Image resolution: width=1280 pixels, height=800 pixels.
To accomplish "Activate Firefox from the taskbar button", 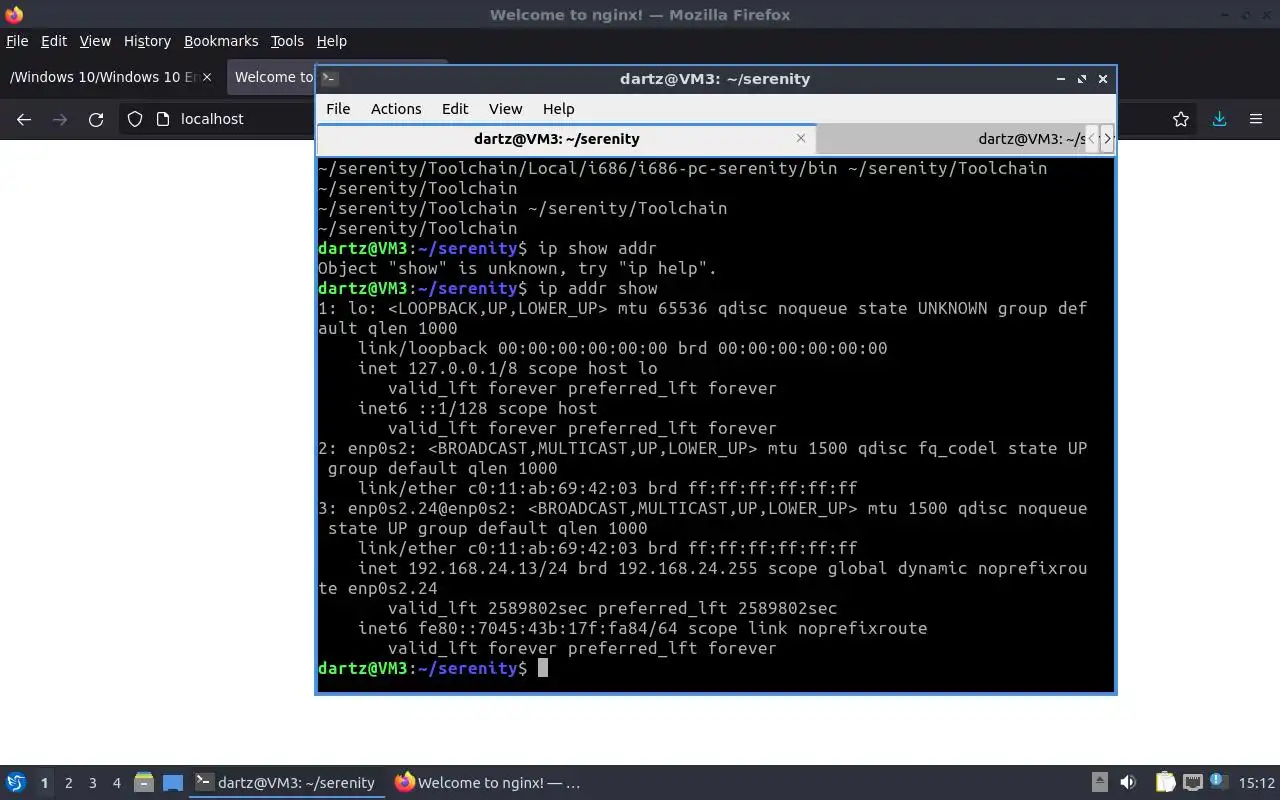I will 487,783.
